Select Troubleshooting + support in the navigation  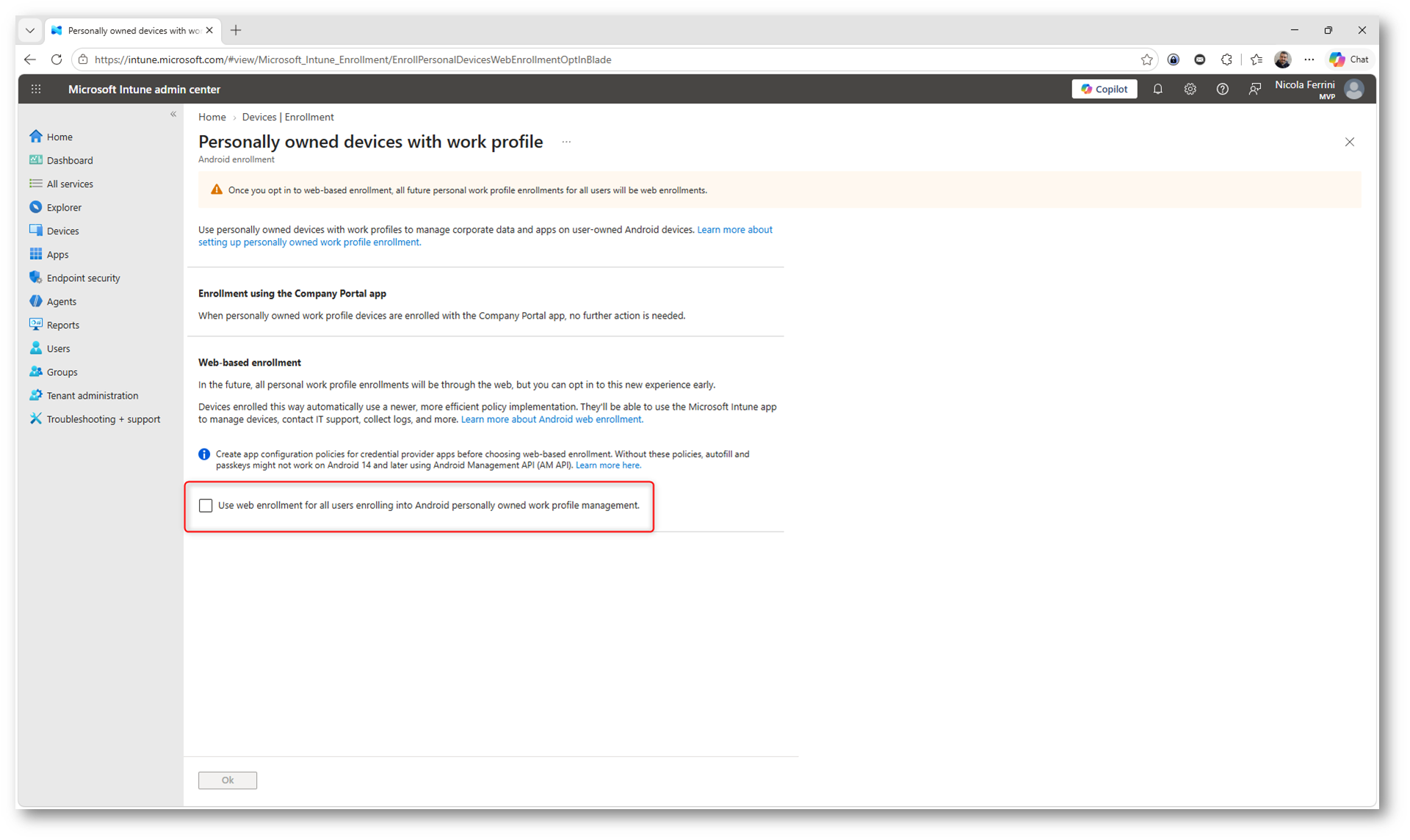pos(104,419)
